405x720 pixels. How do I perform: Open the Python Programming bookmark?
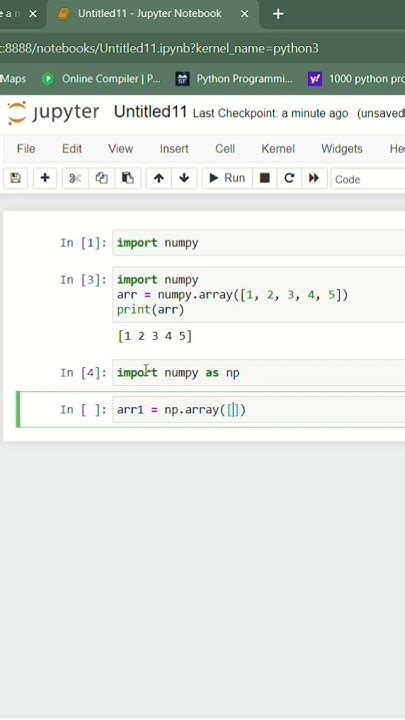coord(234,79)
